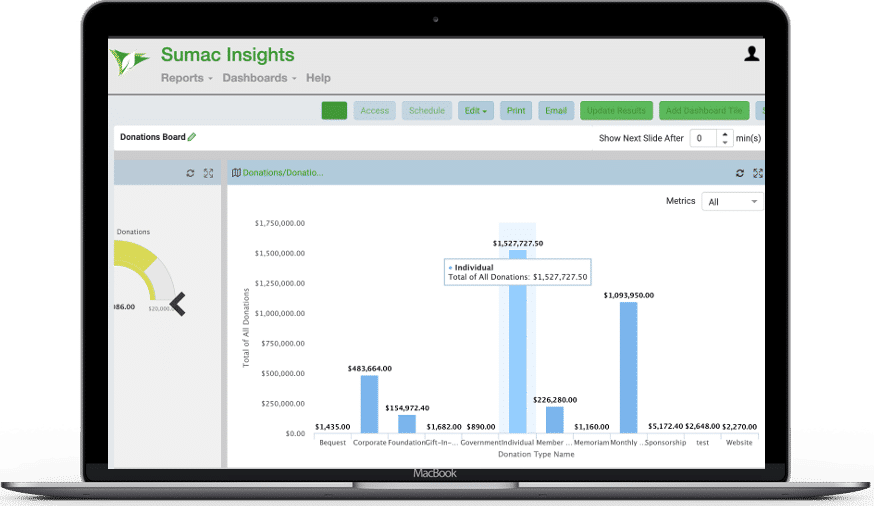Click the Print button

pyautogui.click(x=516, y=110)
